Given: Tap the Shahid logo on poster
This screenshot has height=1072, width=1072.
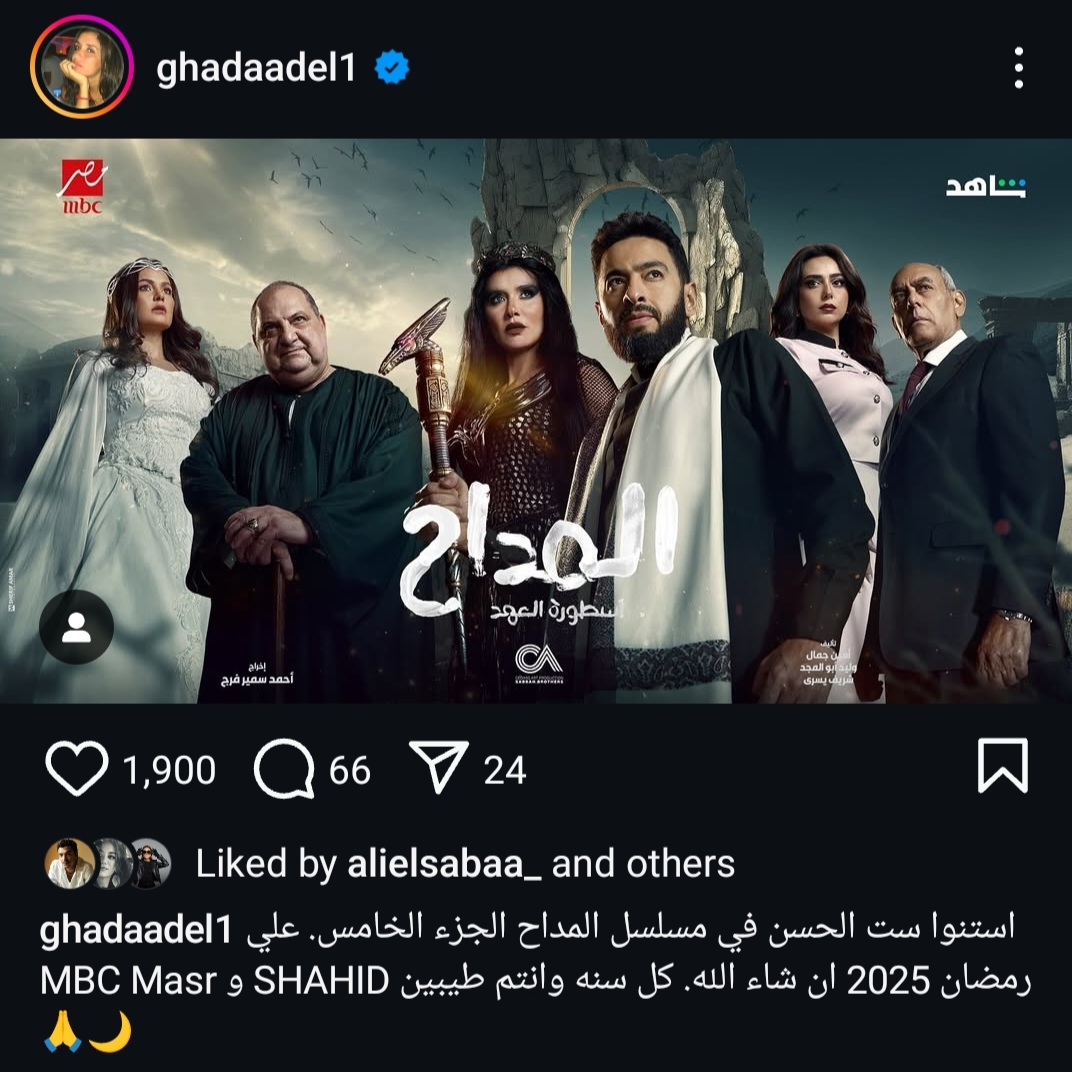Looking at the screenshot, I should click(x=986, y=186).
